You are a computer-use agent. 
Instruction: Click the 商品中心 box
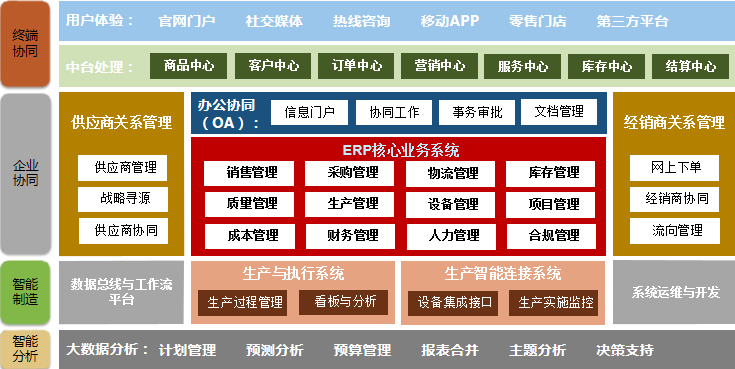point(188,66)
